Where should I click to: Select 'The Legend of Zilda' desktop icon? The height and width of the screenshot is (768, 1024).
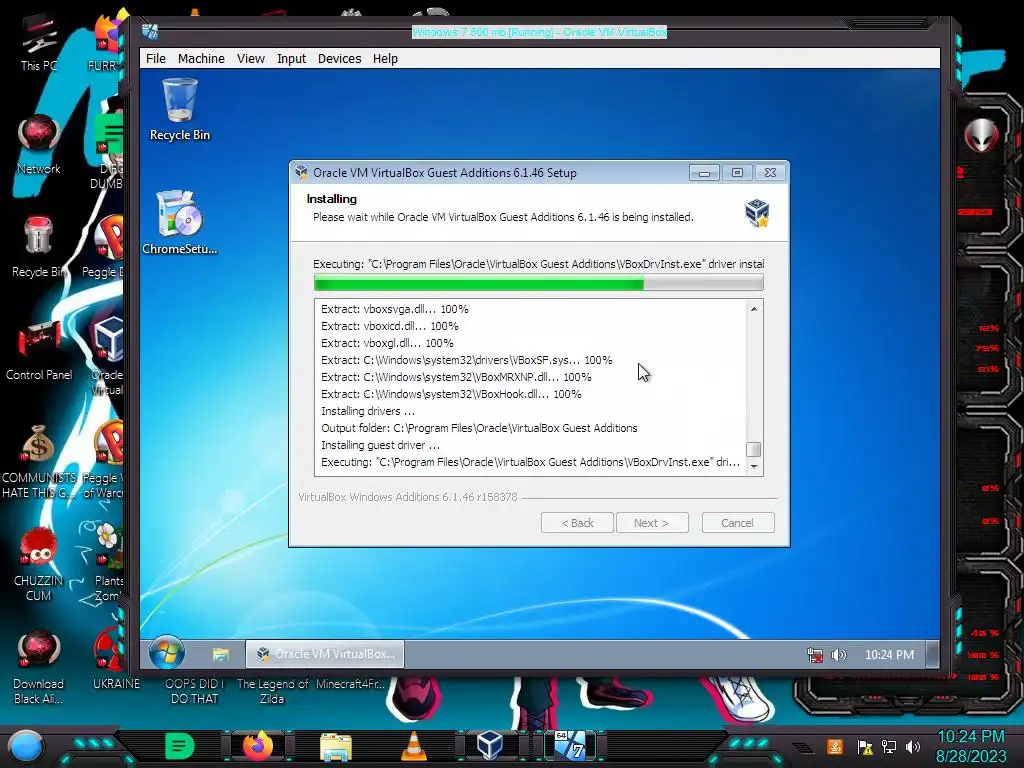[x=272, y=691]
